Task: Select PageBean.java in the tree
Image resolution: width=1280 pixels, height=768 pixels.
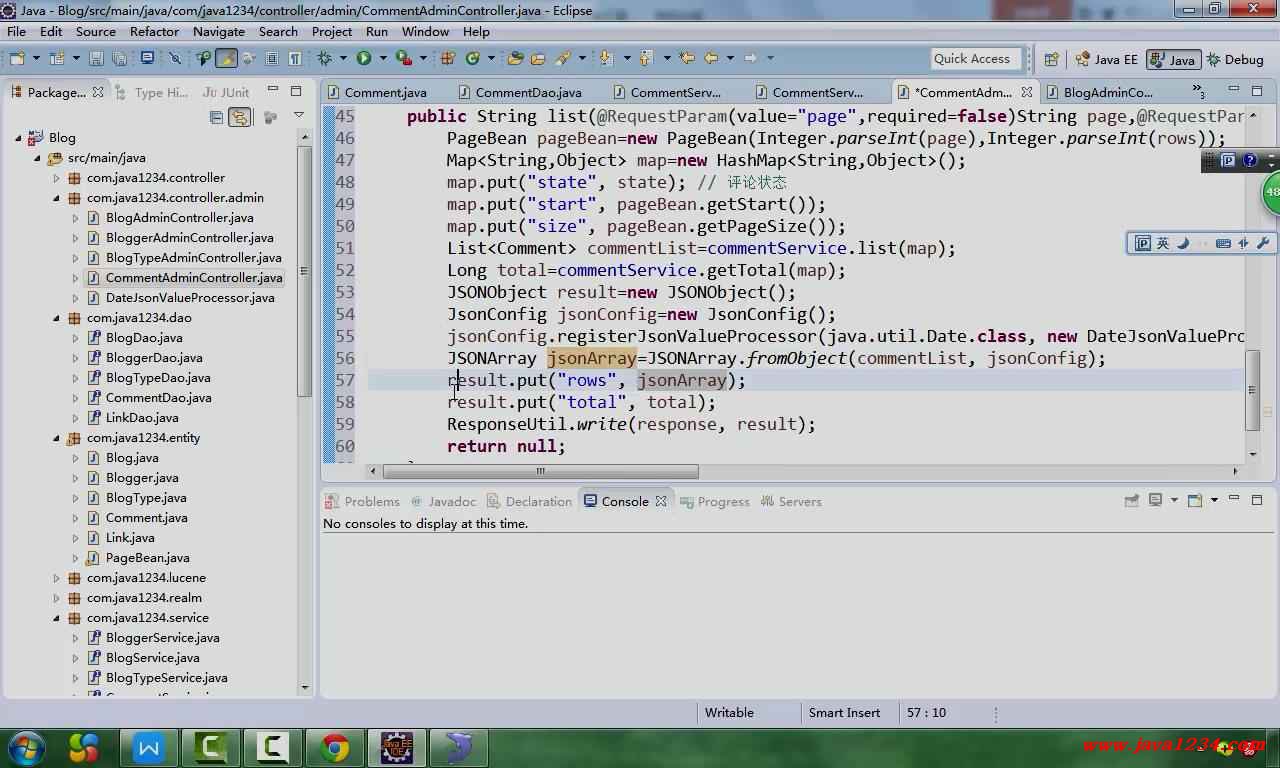Action: pos(147,558)
